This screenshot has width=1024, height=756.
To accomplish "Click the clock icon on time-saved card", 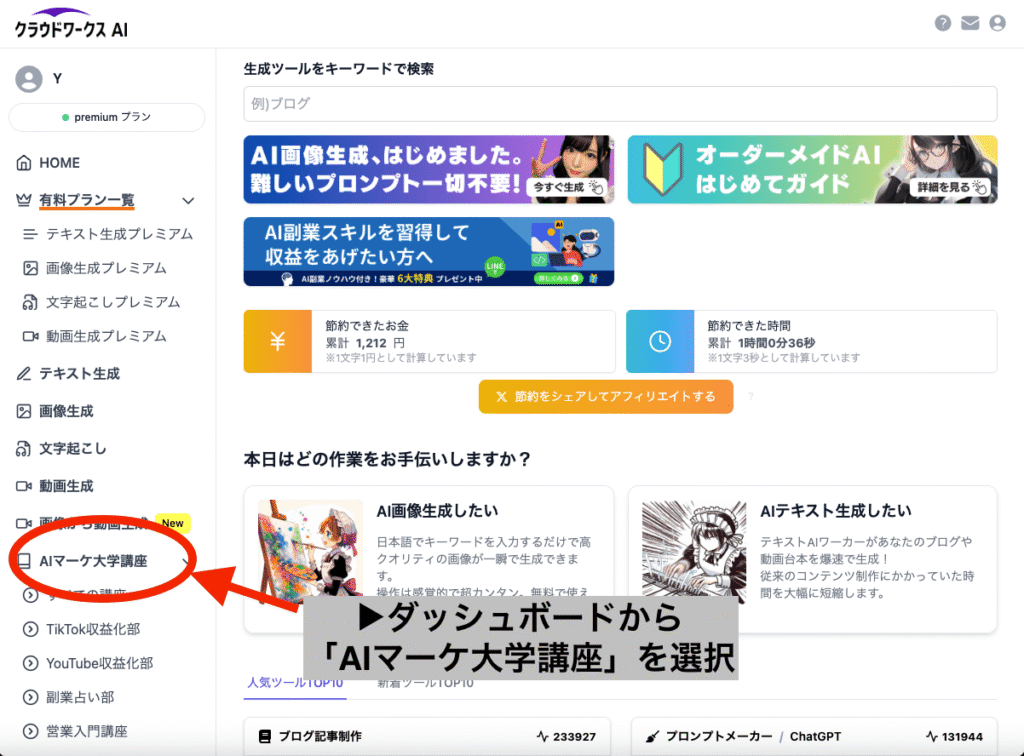I will [660, 341].
